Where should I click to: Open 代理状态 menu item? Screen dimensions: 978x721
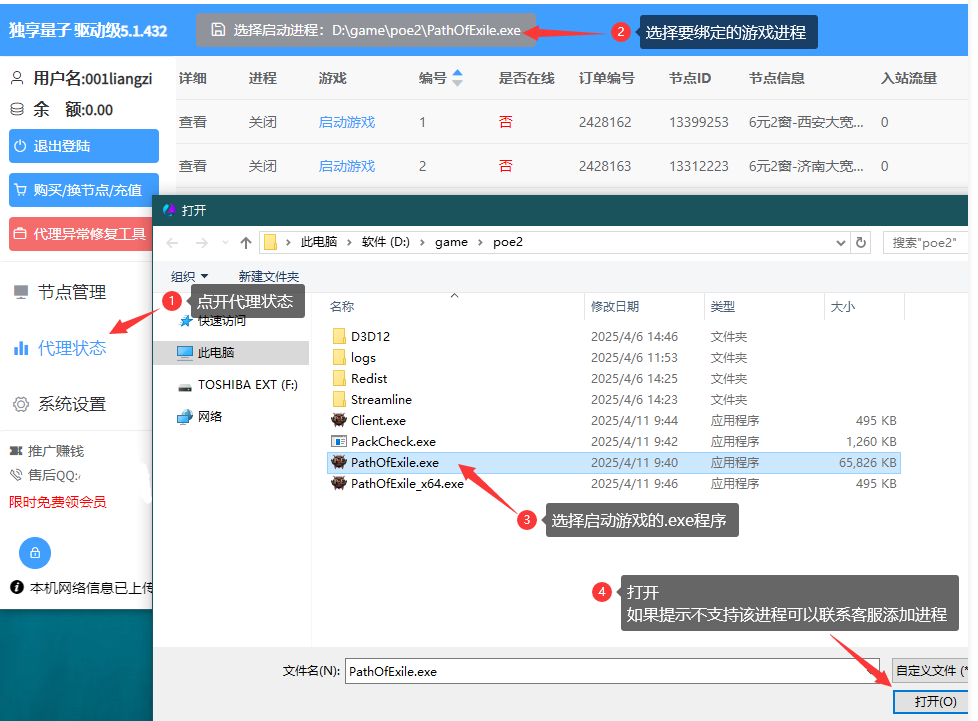pyautogui.click(x=72, y=348)
